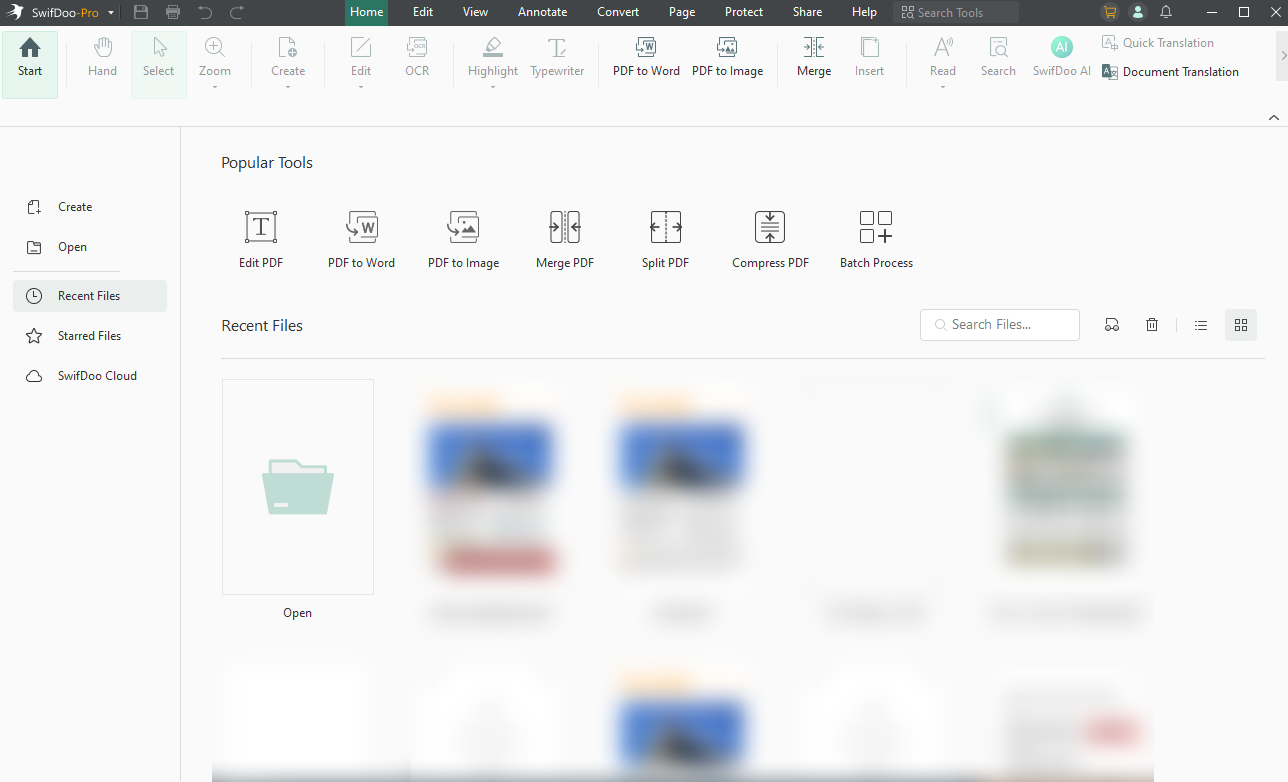Open the Batch Process tool
Viewport: 1288px width, 782px height.
point(876,228)
